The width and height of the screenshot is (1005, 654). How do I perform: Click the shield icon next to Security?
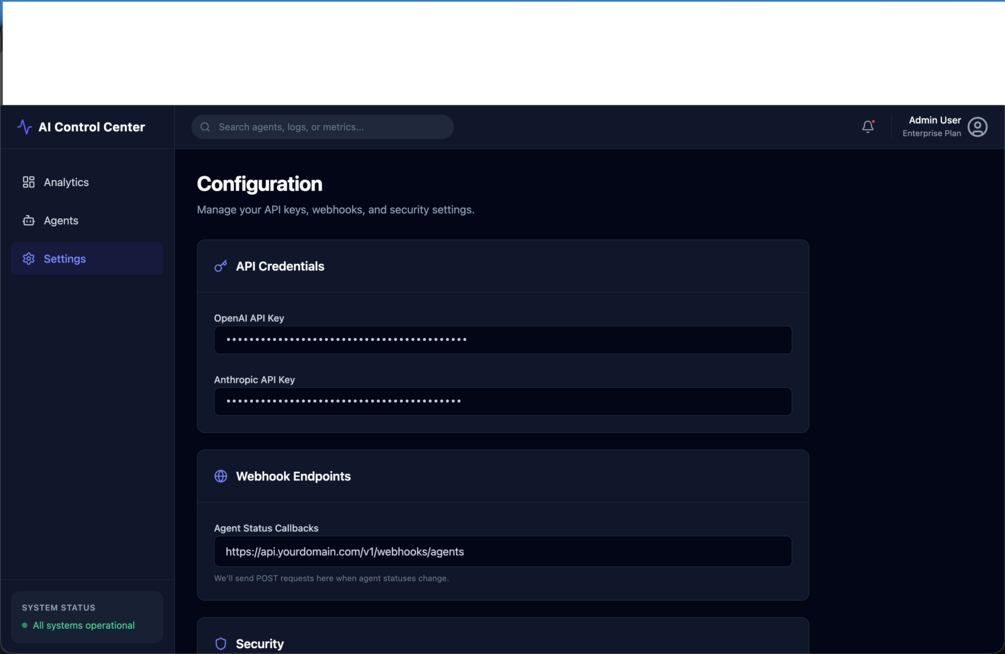[220, 644]
